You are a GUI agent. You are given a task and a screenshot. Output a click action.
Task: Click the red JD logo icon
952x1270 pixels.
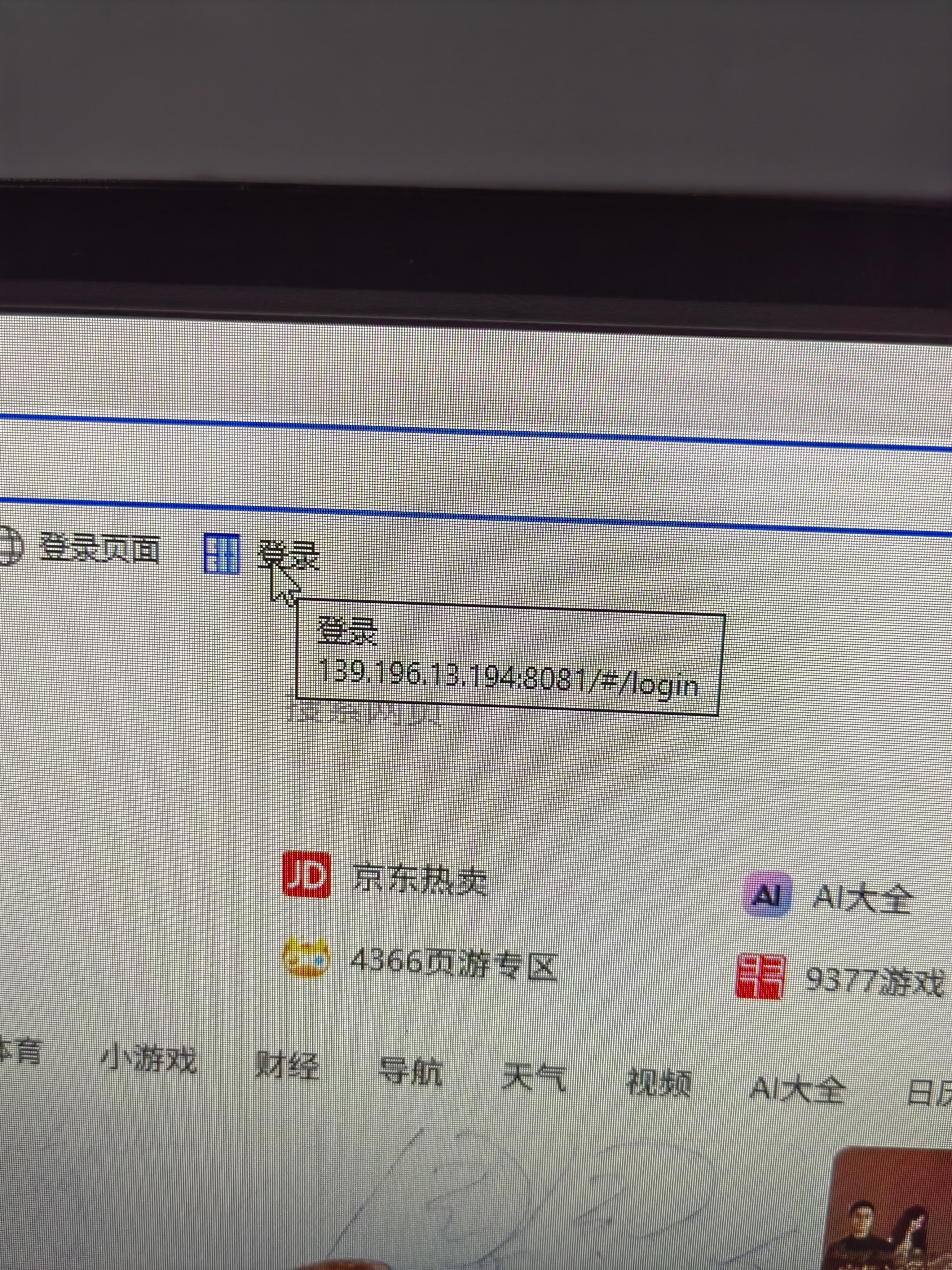(306, 875)
